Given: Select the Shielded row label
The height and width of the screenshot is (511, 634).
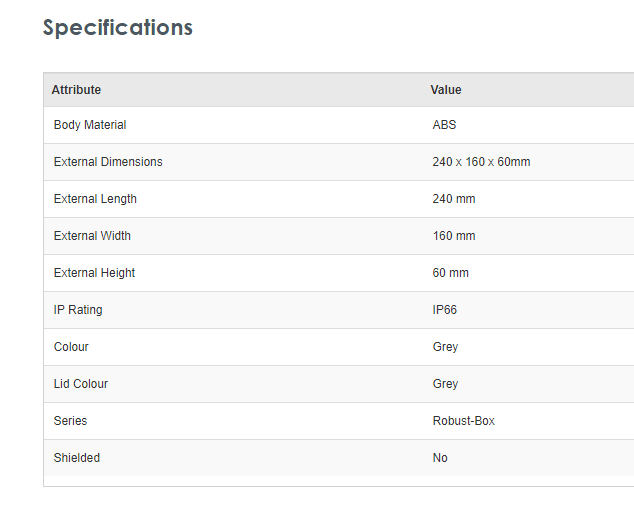Looking at the screenshot, I should (77, 458).
